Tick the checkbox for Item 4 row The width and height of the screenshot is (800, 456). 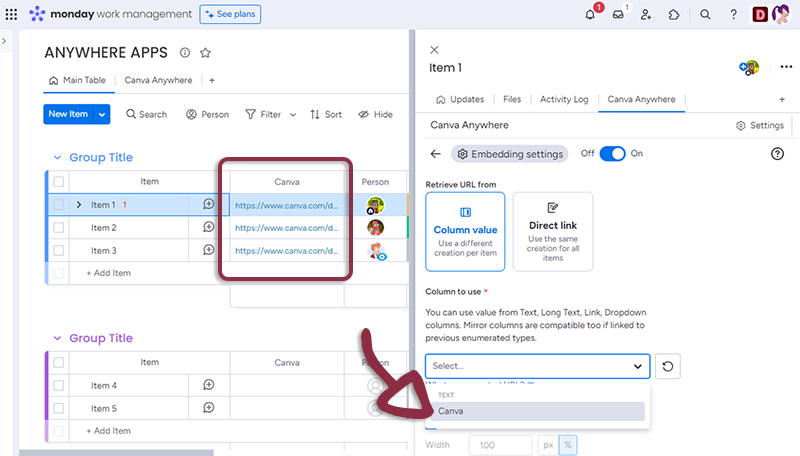click(59, 385)
